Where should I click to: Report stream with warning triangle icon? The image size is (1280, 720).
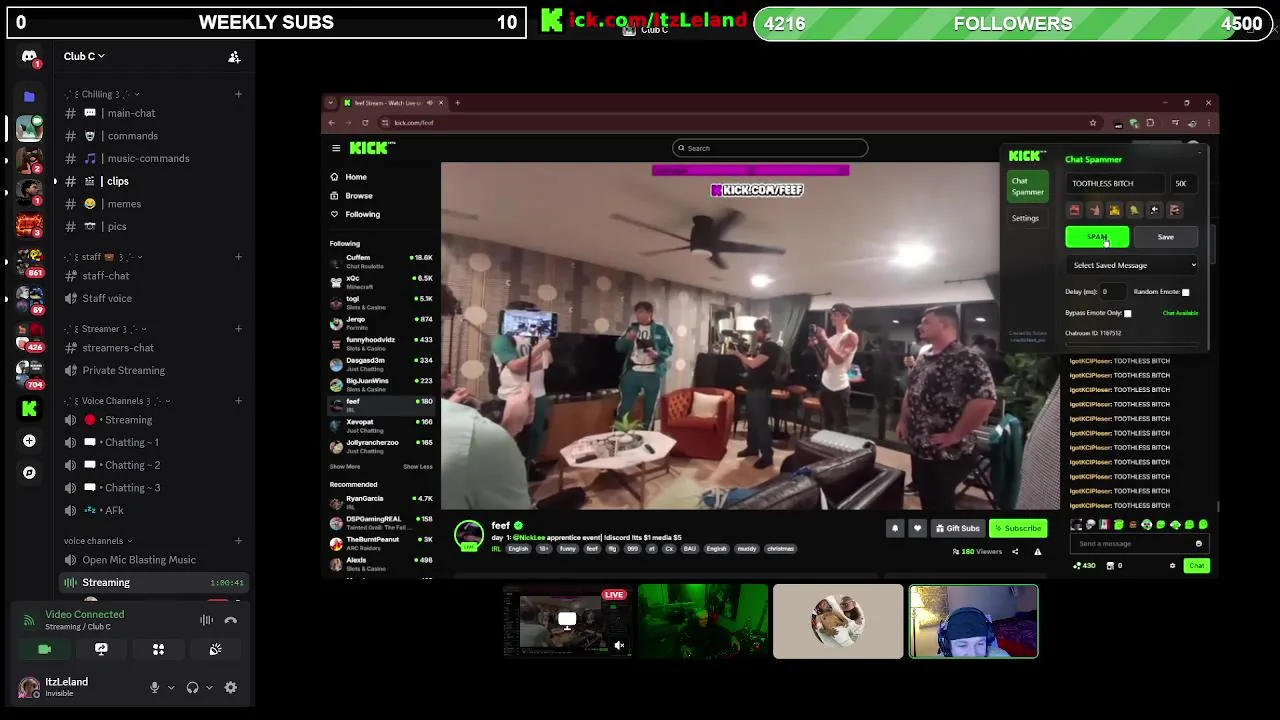pos(1037,551)
